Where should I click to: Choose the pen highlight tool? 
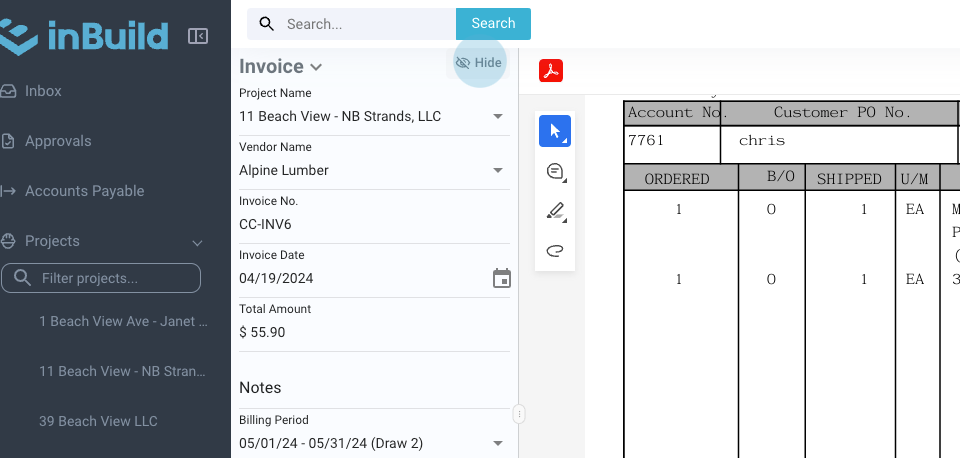555,211
